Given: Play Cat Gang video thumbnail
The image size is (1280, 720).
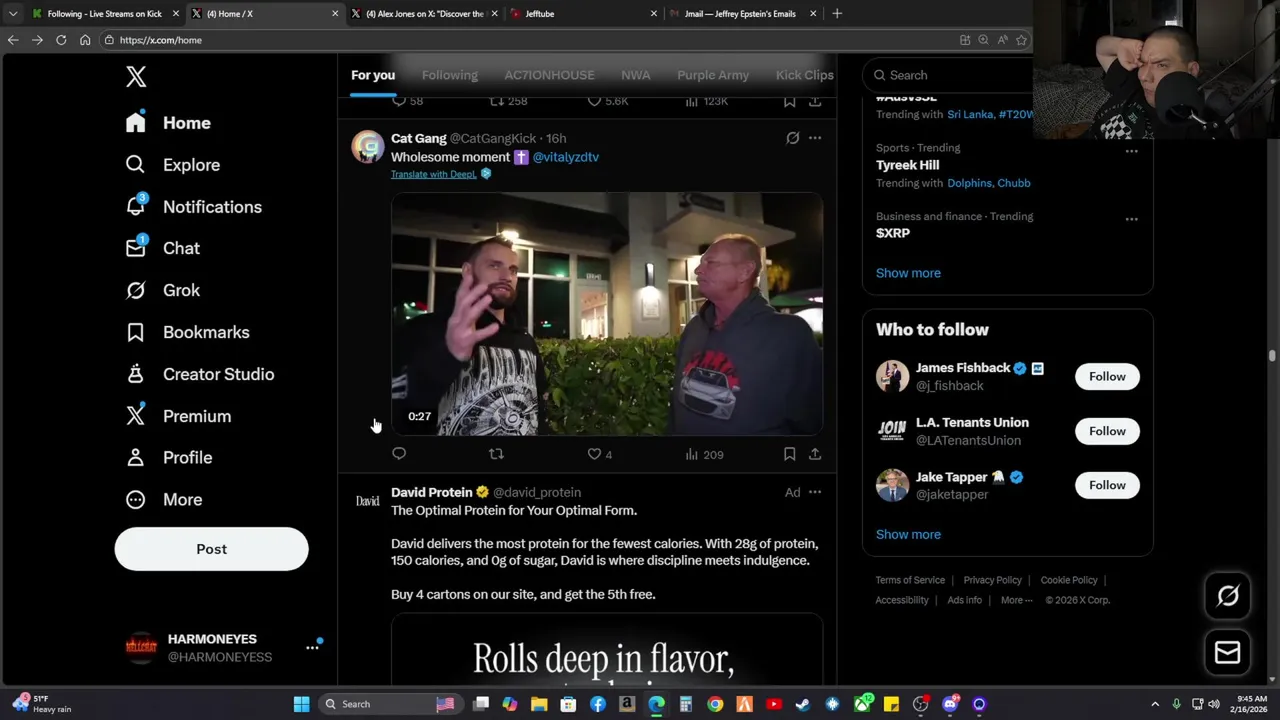Looking at the screenshot, I should [x=607, y=314].
